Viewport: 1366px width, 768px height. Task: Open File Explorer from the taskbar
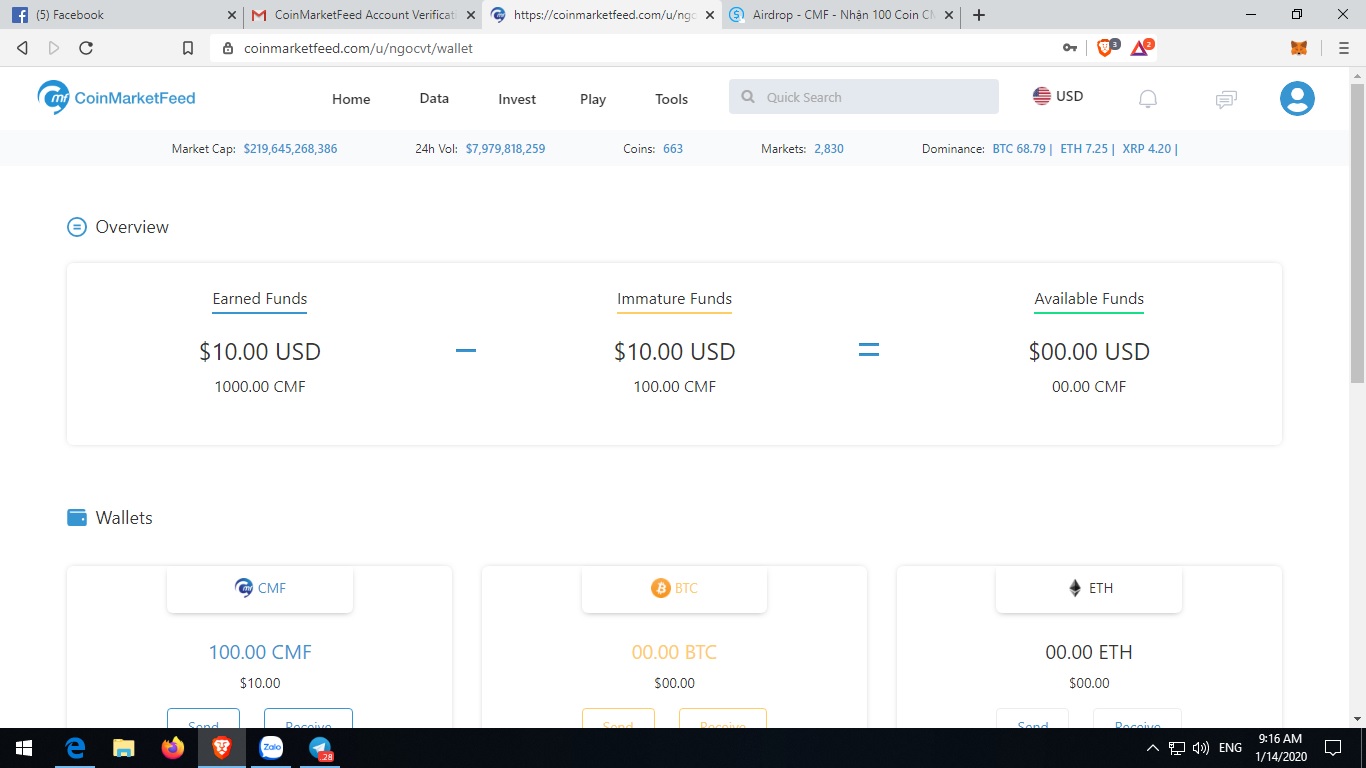point(124,748)
